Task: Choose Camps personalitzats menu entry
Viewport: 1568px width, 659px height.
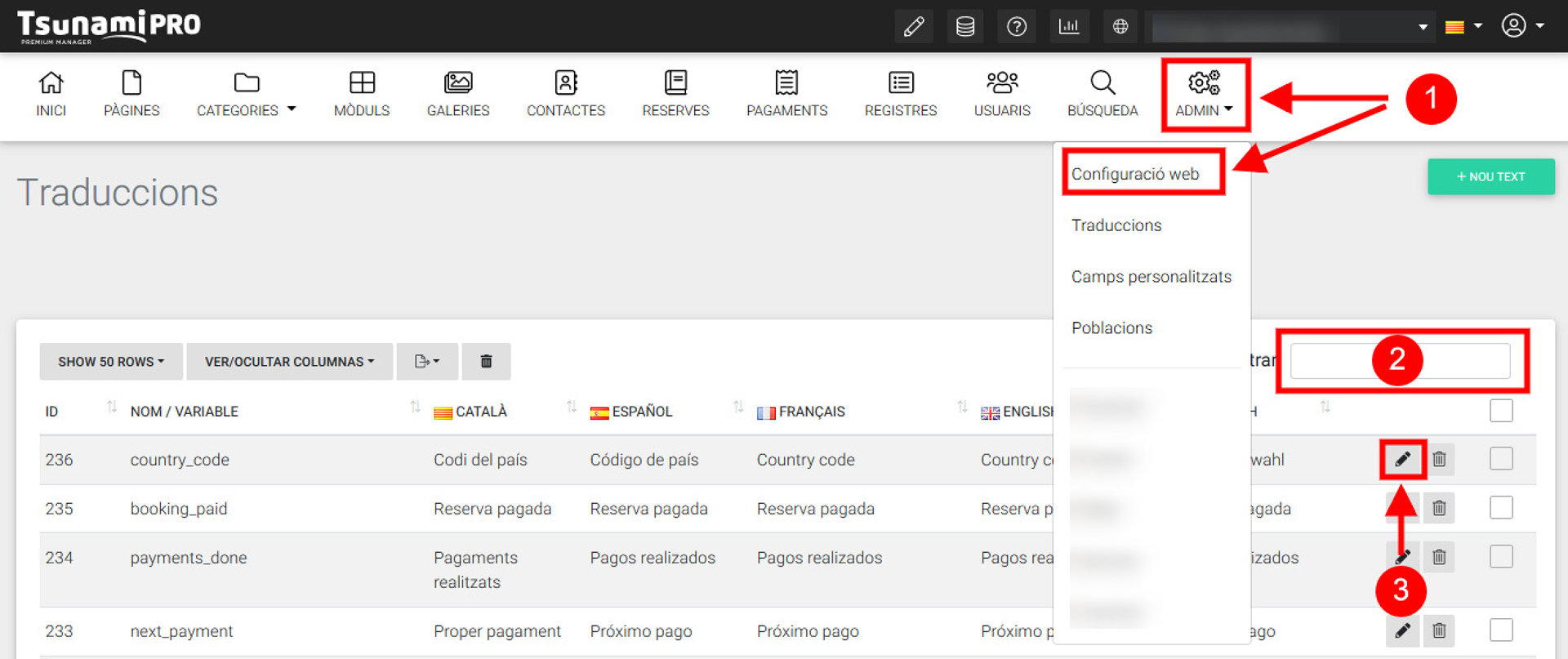Action: click(1151, 277)
